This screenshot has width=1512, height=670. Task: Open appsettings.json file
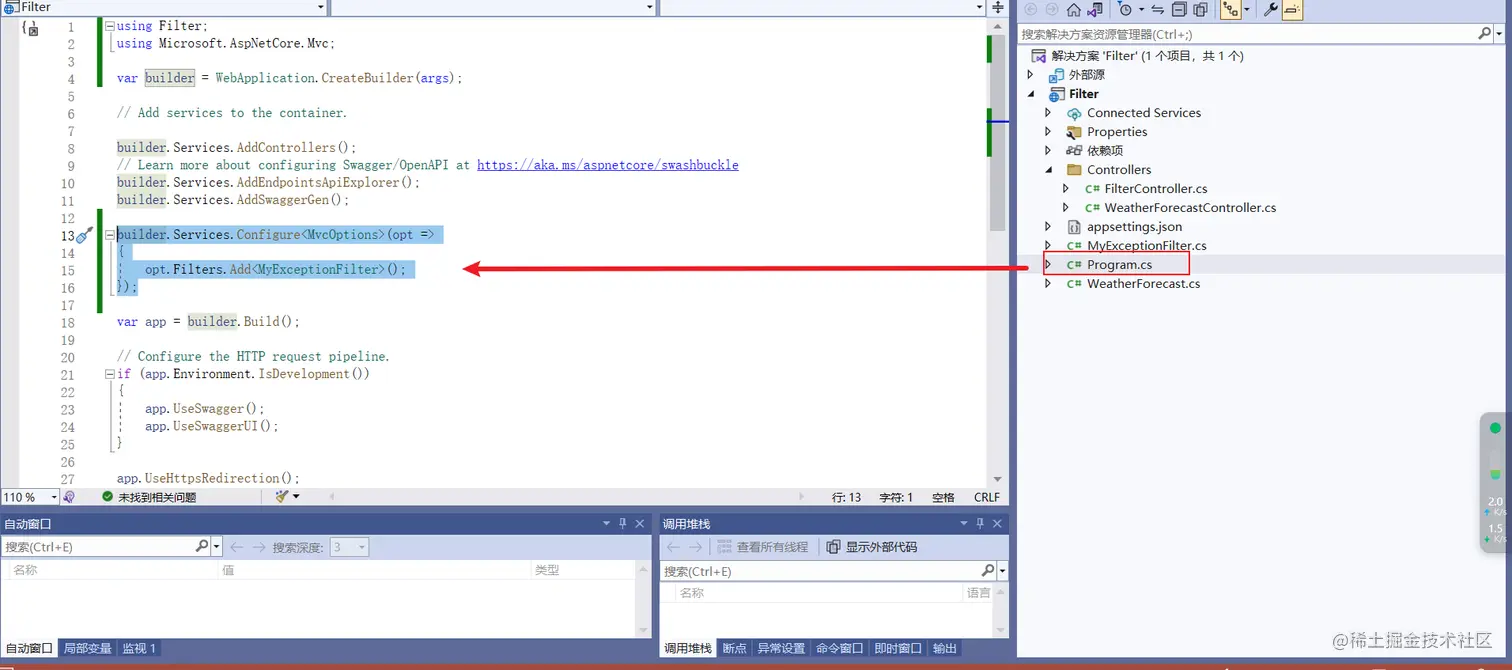[x=1134, y=227]
